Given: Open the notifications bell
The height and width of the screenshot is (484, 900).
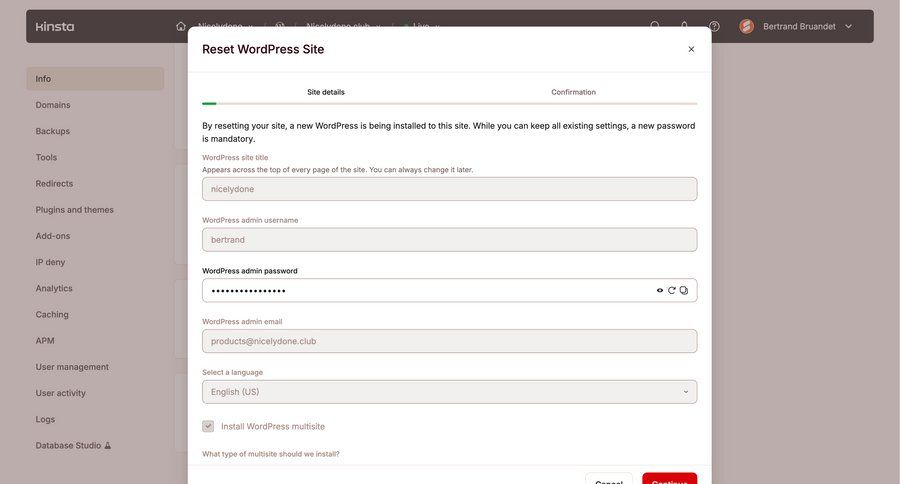Looking at the screenshot, I should tap(684, 26).
